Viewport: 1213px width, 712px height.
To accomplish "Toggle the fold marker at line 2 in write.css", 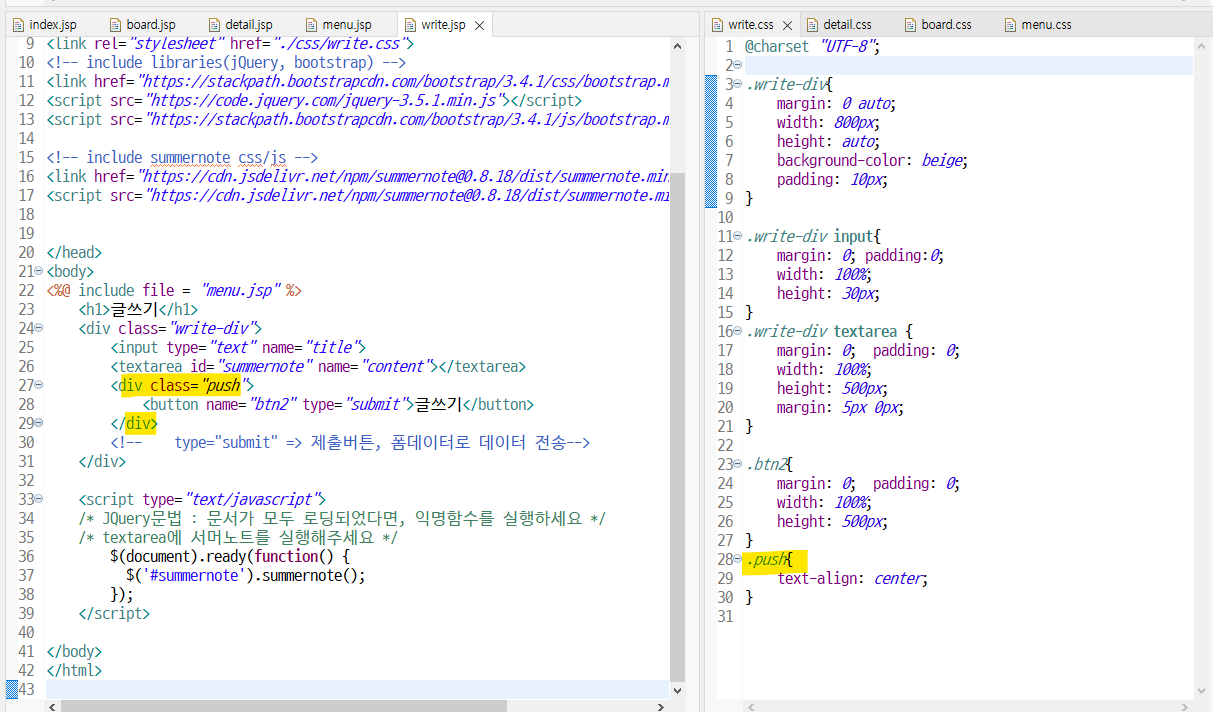I will (x=738, y=65).
